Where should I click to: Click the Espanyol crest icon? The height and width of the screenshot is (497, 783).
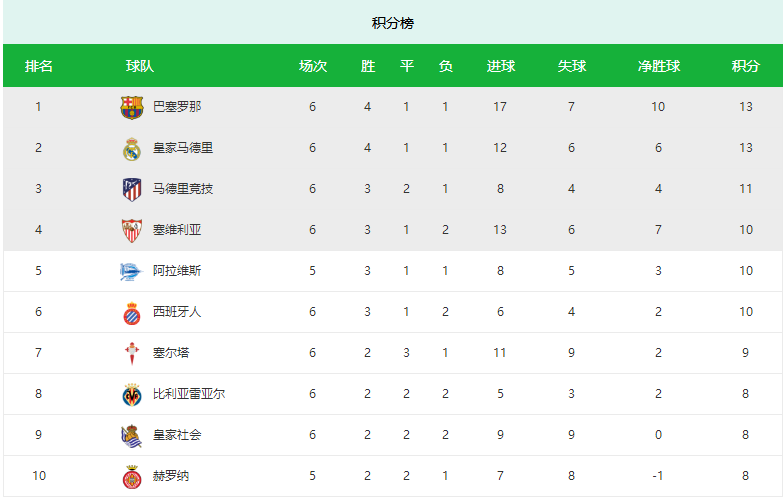point(132,313)
